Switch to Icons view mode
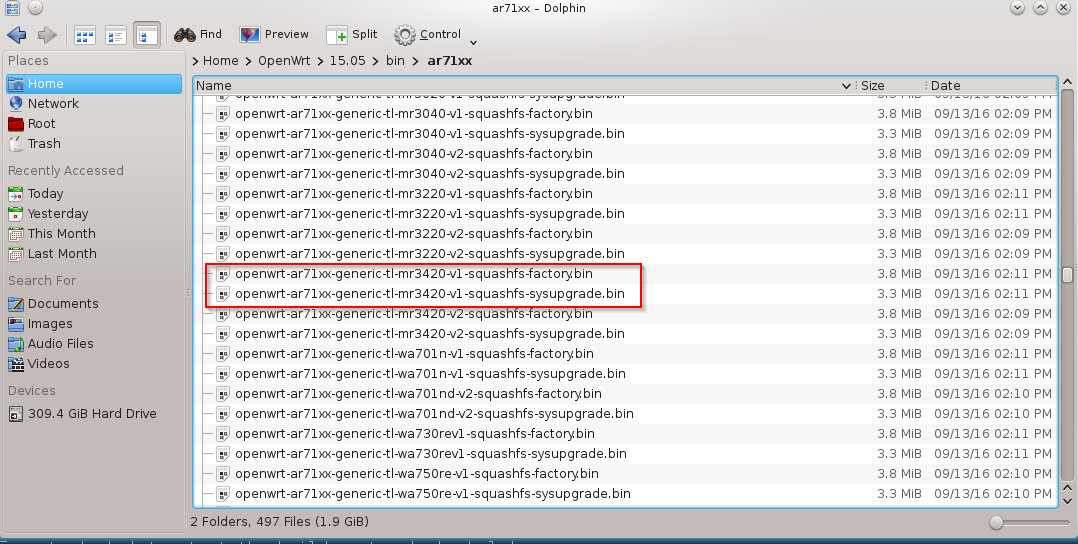The image size is (1078, 544). [x=84, y=35]
